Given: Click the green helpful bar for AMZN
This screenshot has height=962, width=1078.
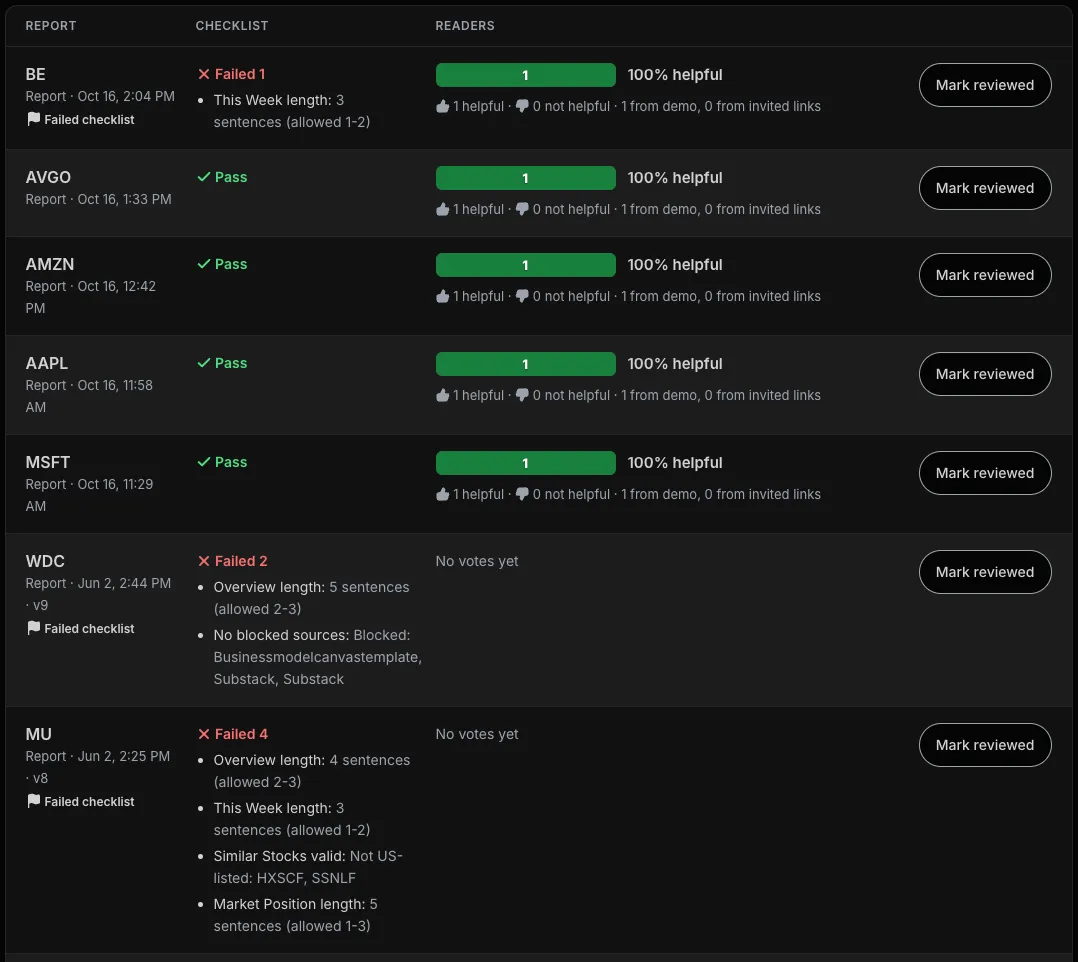Looking at the screenshot, I should (x=526, y=265).
